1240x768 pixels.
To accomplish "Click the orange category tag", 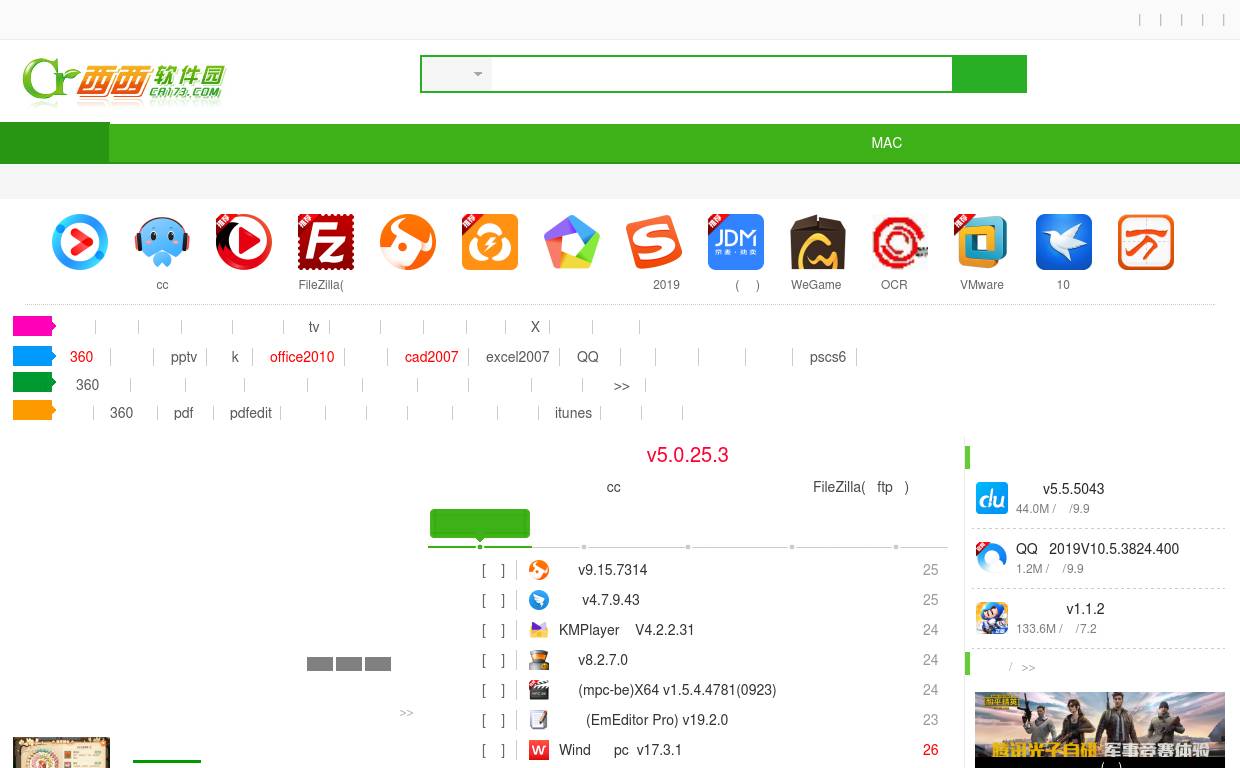I will 33,410.
